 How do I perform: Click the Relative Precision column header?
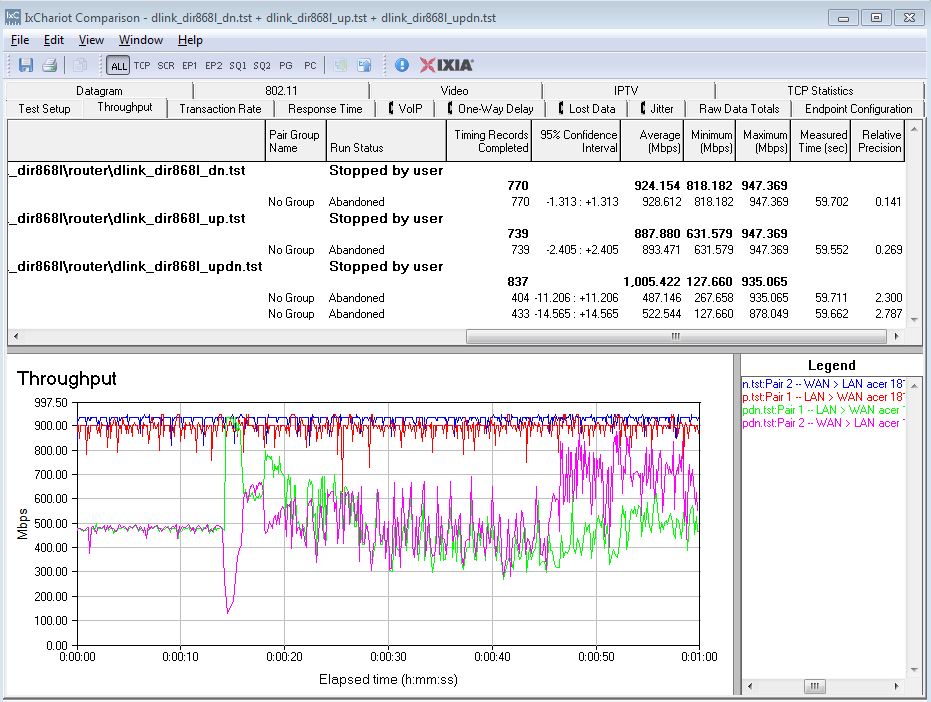pos(878,141)
